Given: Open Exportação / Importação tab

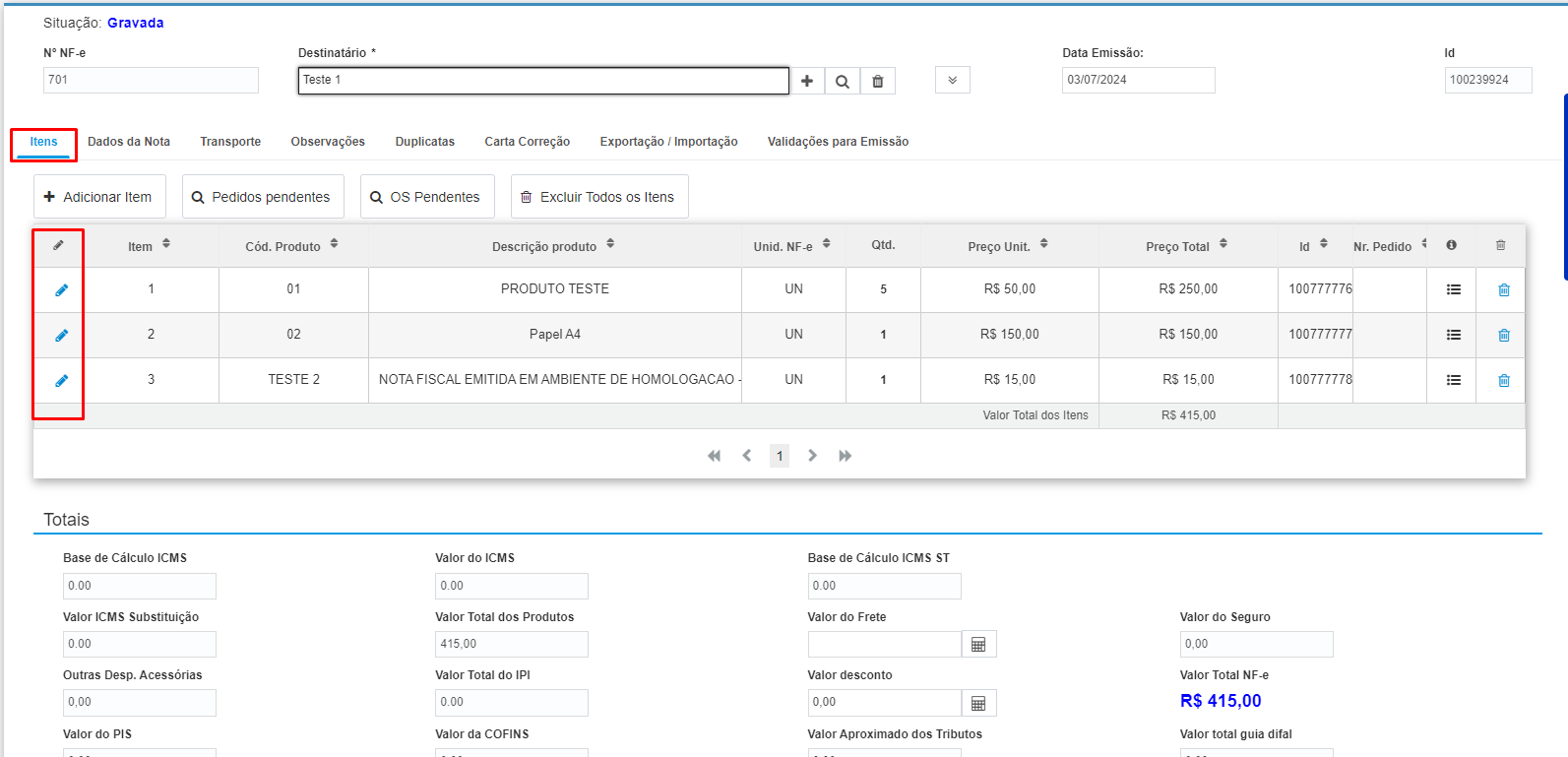Looking at the screenshot, I should (669, 142).
